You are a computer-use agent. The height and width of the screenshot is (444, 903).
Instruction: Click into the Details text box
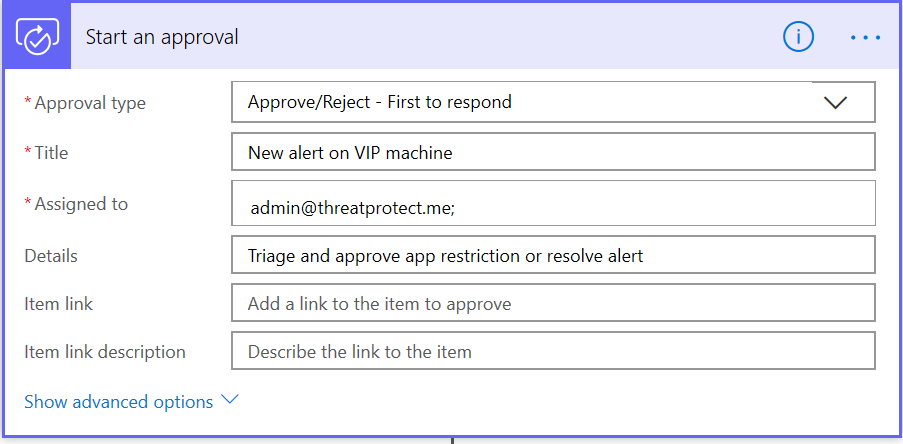click(553, 255)
